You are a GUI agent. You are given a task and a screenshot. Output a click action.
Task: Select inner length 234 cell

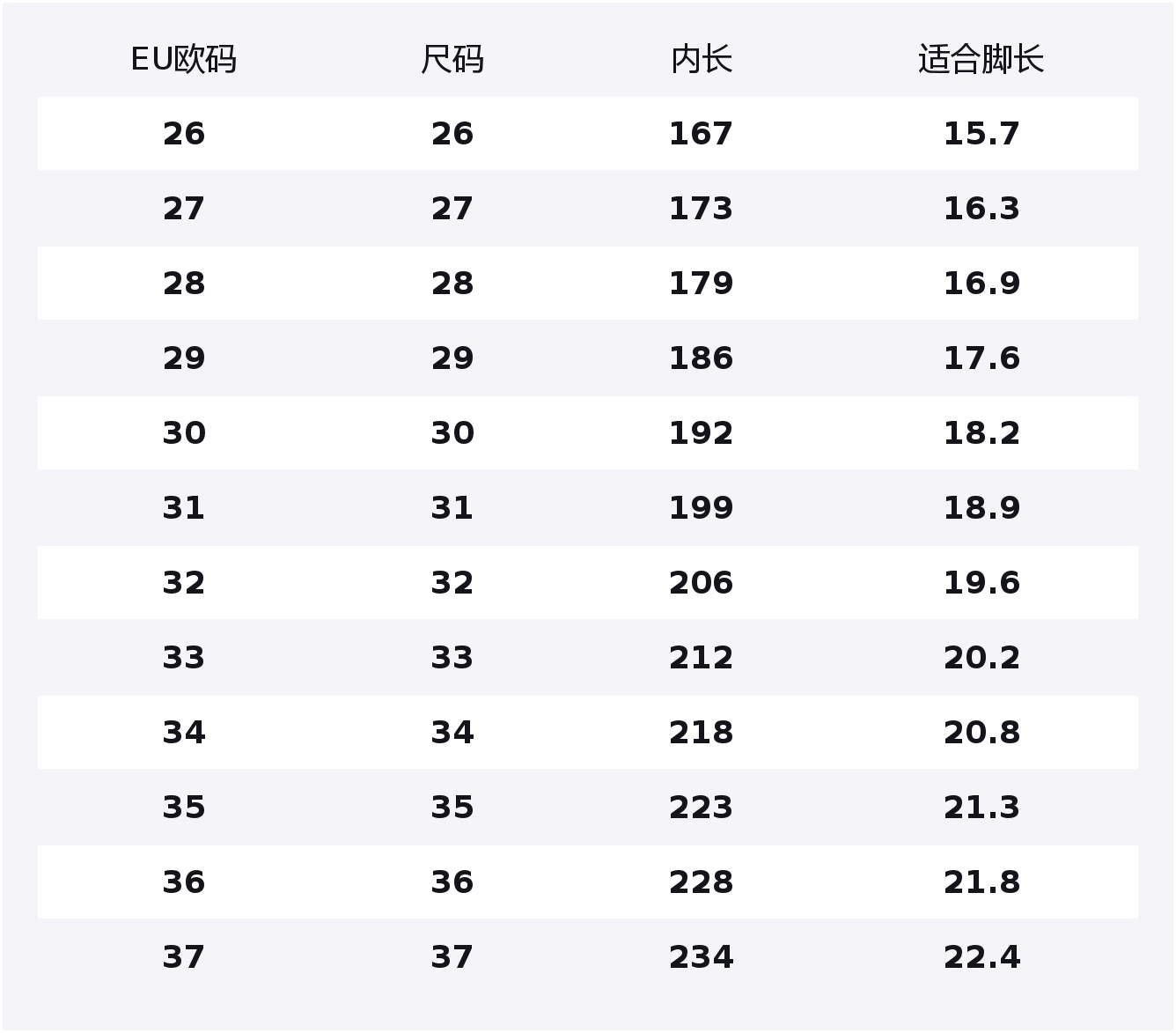pyautogui.click(x=701, y=957)
